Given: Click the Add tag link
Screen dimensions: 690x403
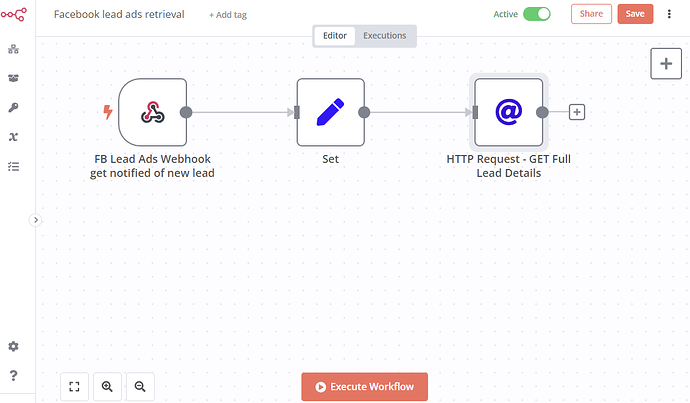Looking at the screenshot, I should [228, 16].
